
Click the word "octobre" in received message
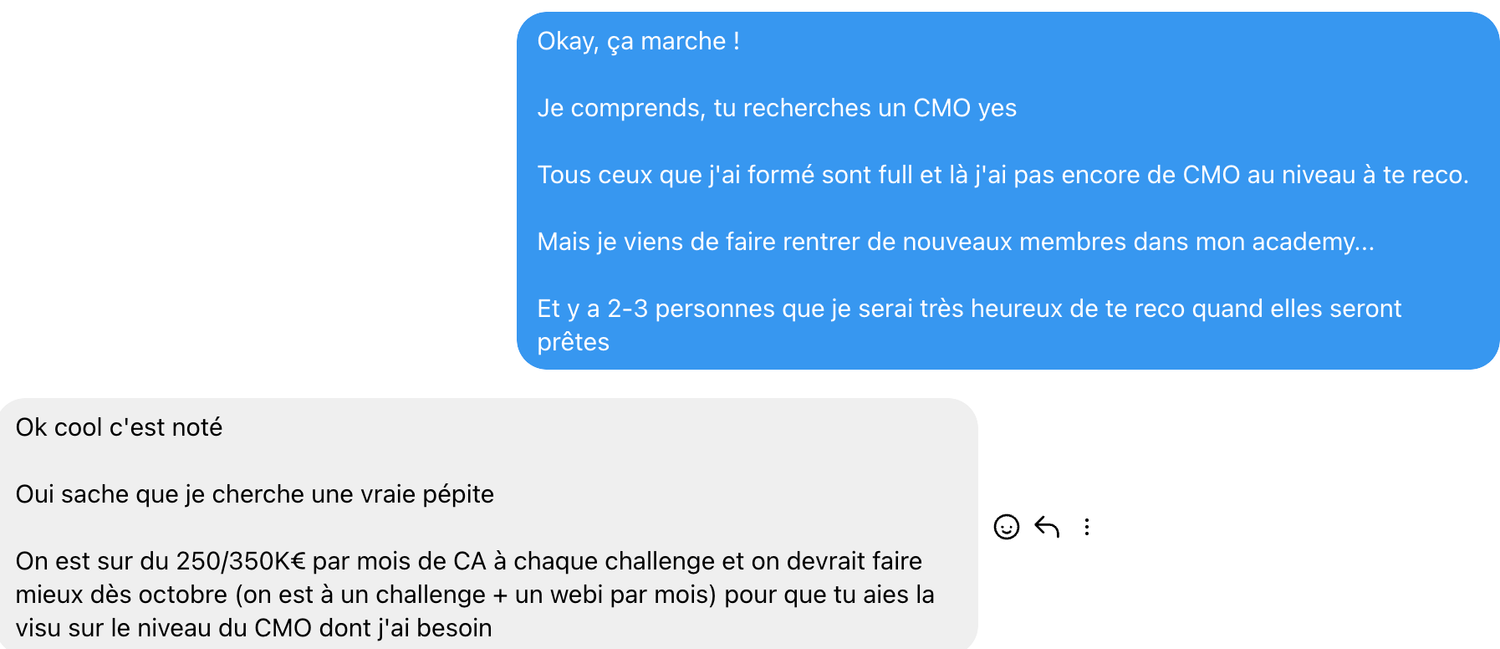(x=179, y=594)
